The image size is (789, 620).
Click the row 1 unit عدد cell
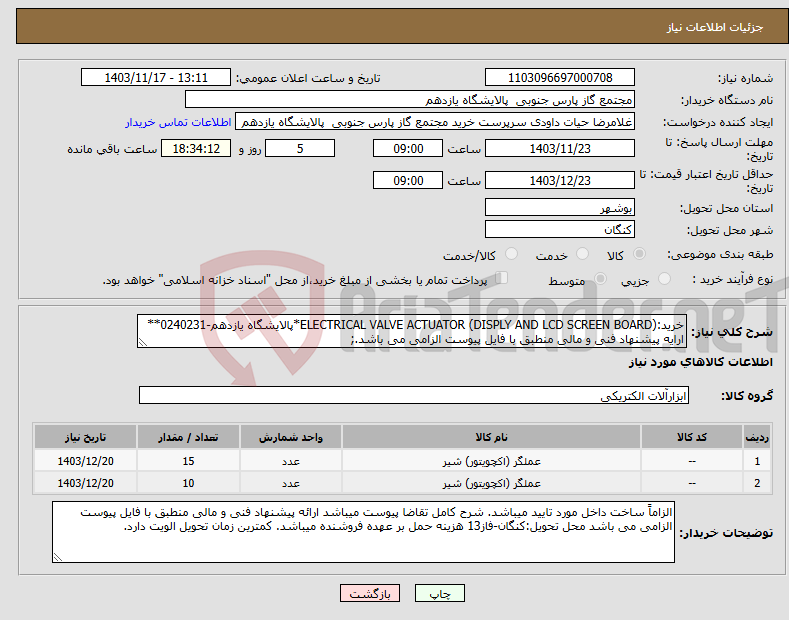click(291, 461)
